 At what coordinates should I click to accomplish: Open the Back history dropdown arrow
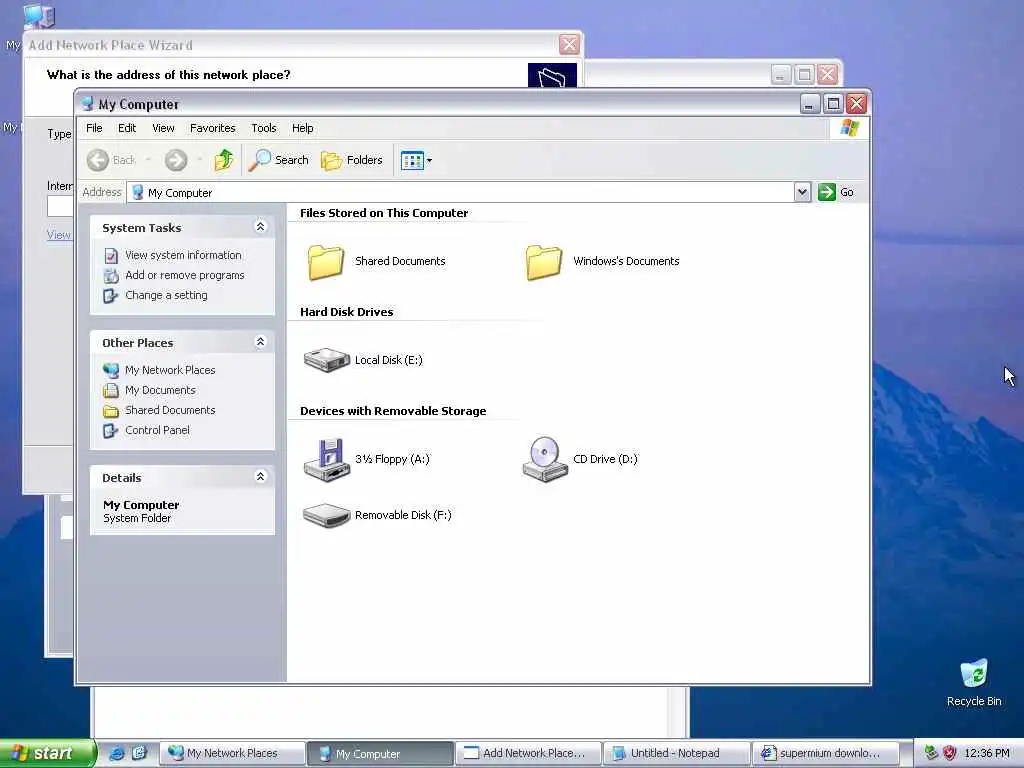pos(148,160)
